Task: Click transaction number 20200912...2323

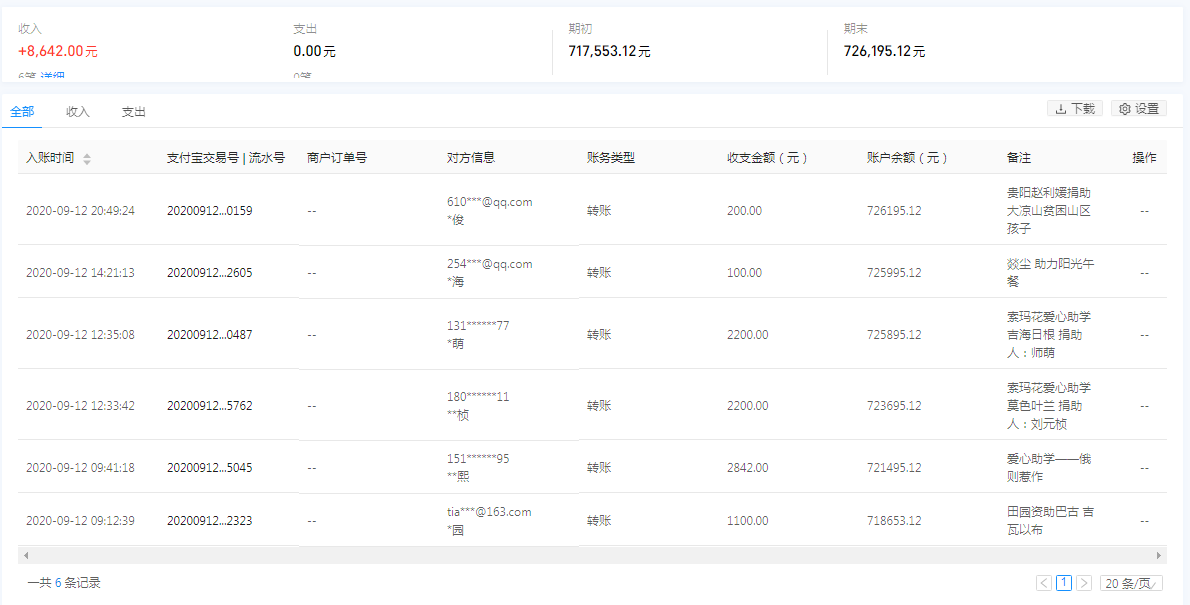Action: (x=209, y=521)
